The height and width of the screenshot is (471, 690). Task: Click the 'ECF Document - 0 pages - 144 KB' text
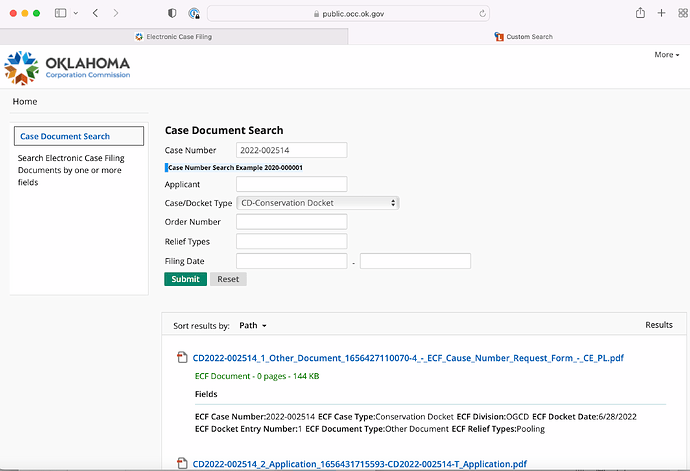point(257,376)
